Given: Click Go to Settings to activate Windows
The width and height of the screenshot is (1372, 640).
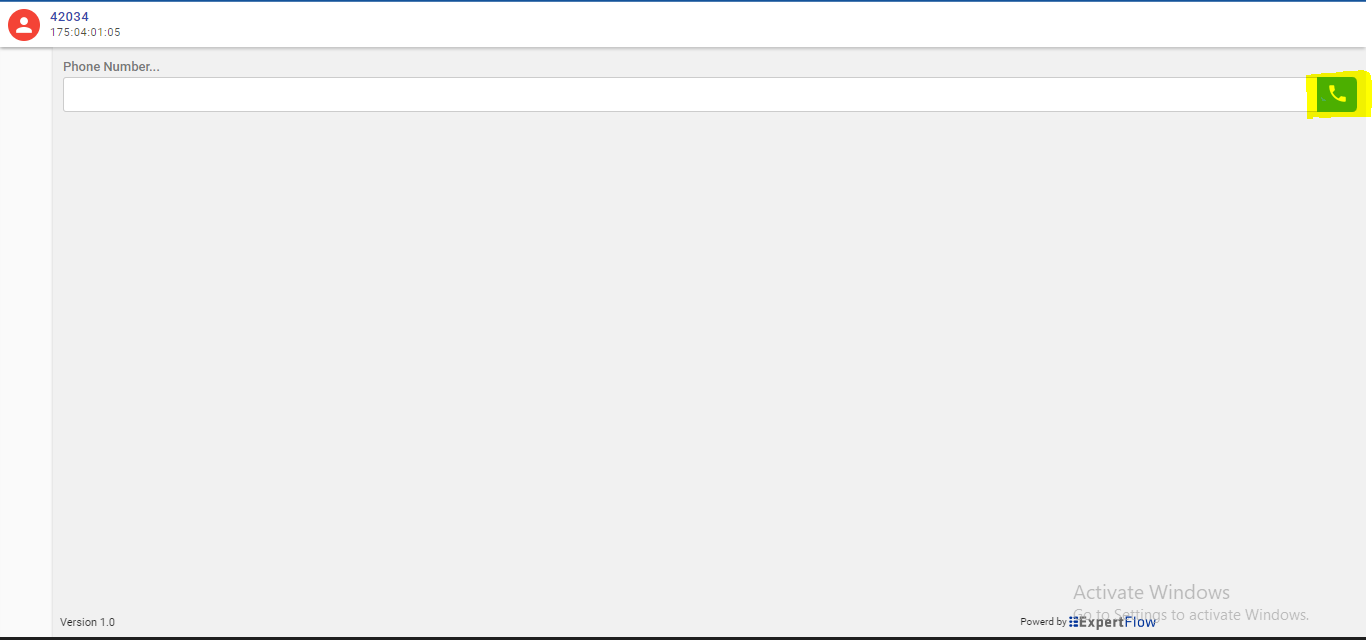Looking at the screenshot, I should (x=1191, y=614).
